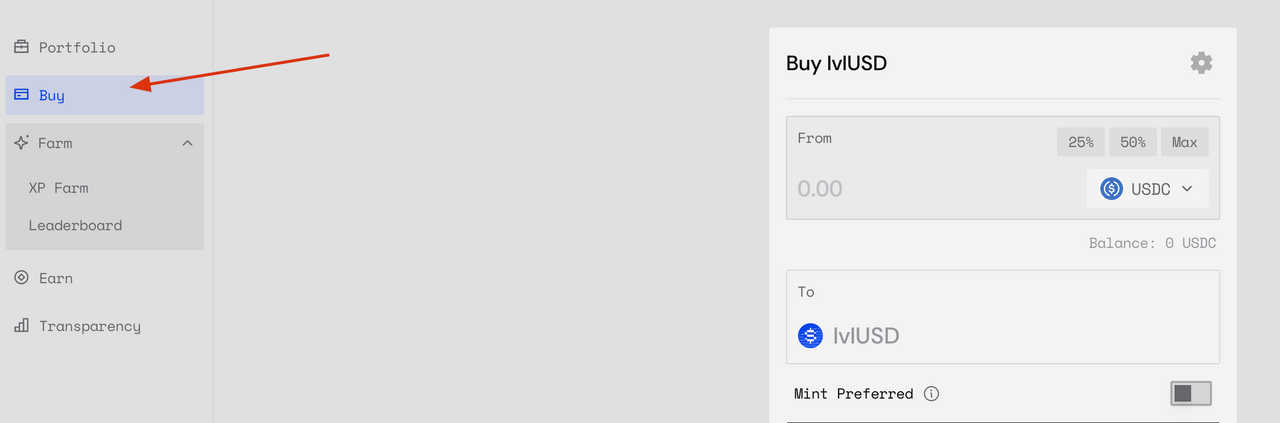Click the Transparency bar chart icon
1280x423 pixels.
tap(21, 326)
